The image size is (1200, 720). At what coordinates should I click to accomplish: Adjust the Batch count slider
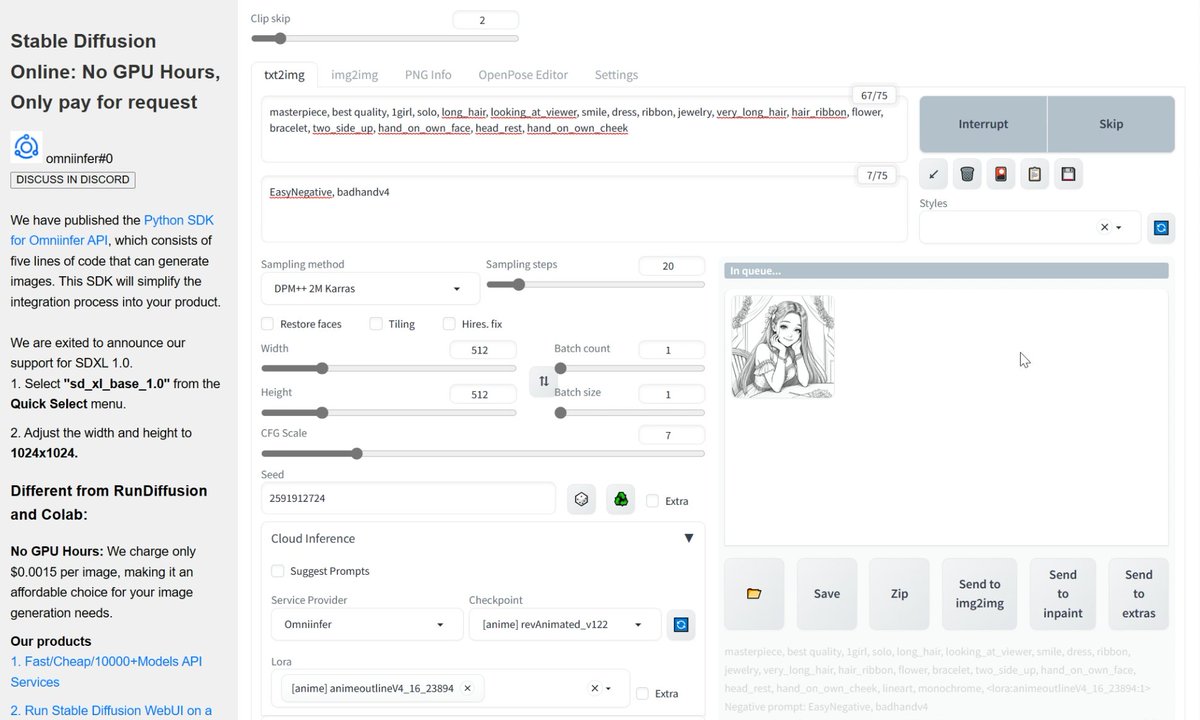tap(630, 368)
